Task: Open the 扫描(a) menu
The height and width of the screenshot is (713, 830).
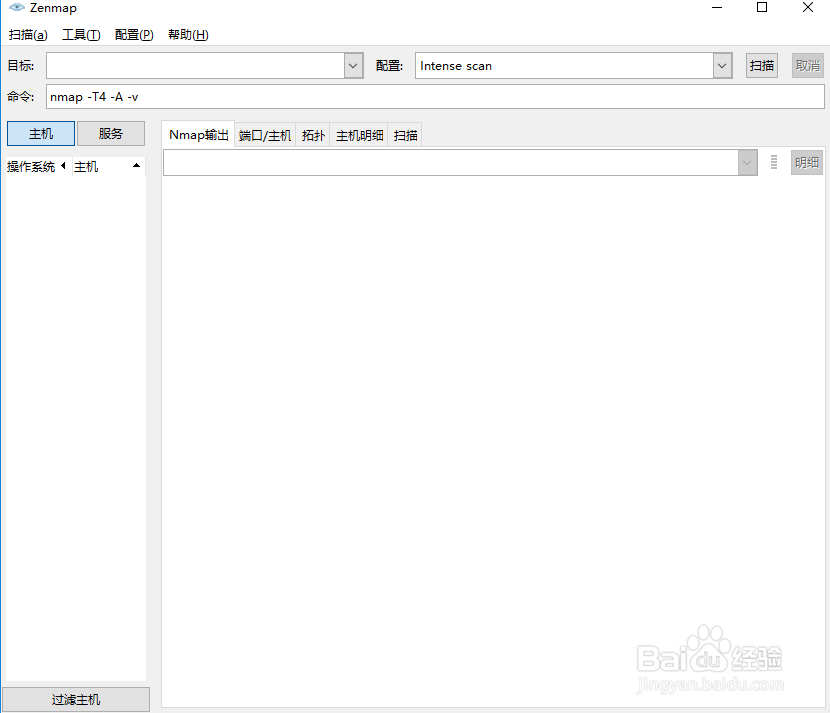Action: pos(28,35)
